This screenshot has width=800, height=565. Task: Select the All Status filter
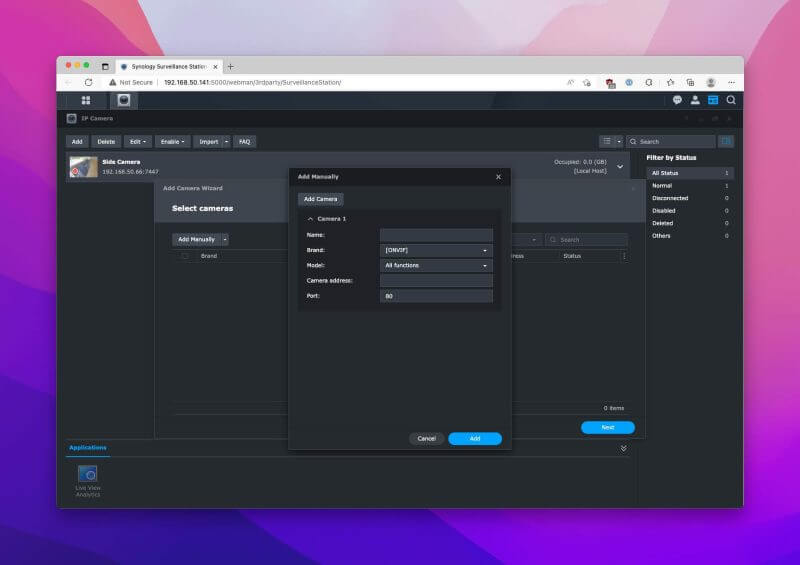[690, 173]
